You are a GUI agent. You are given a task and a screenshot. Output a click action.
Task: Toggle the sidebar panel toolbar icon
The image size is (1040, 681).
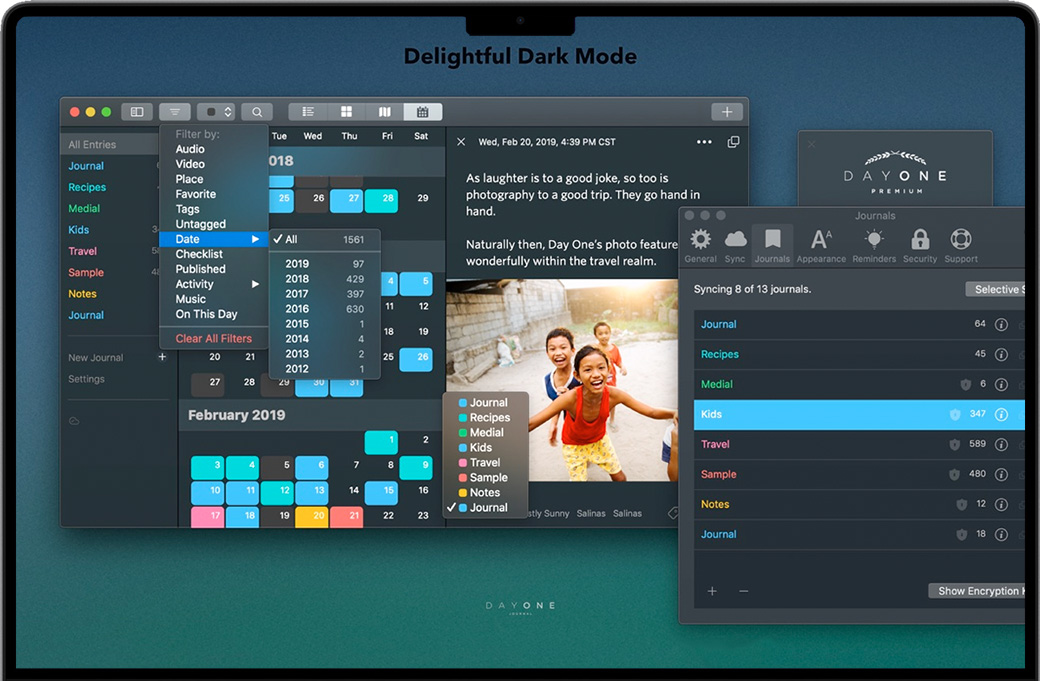point(137,112)
